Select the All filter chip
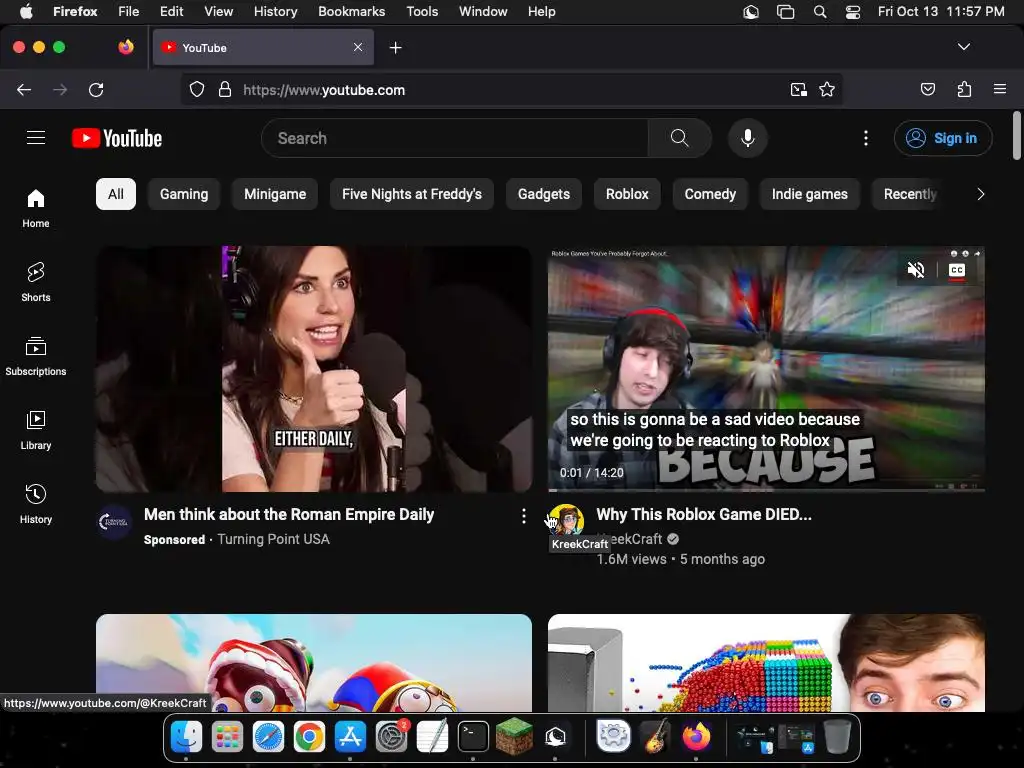The width and height of the screenshot is (1024, 768). (x=116, y=194)
